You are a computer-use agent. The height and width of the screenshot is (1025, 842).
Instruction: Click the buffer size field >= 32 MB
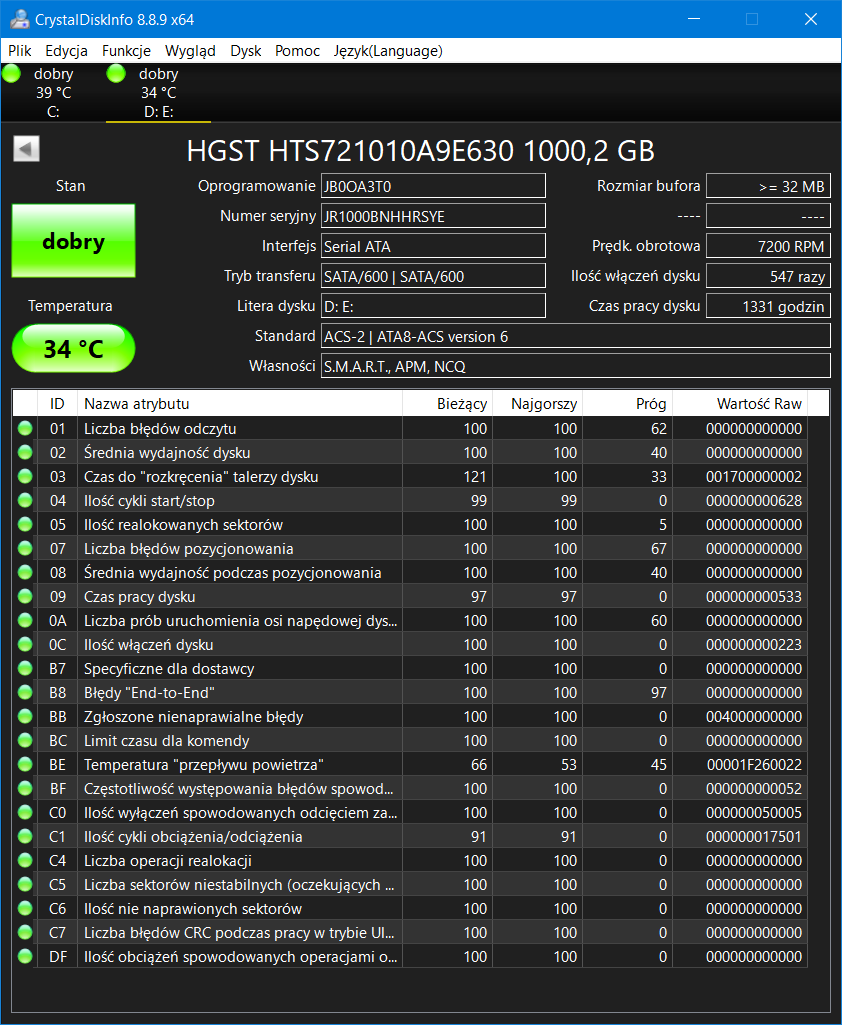[768, 186]
